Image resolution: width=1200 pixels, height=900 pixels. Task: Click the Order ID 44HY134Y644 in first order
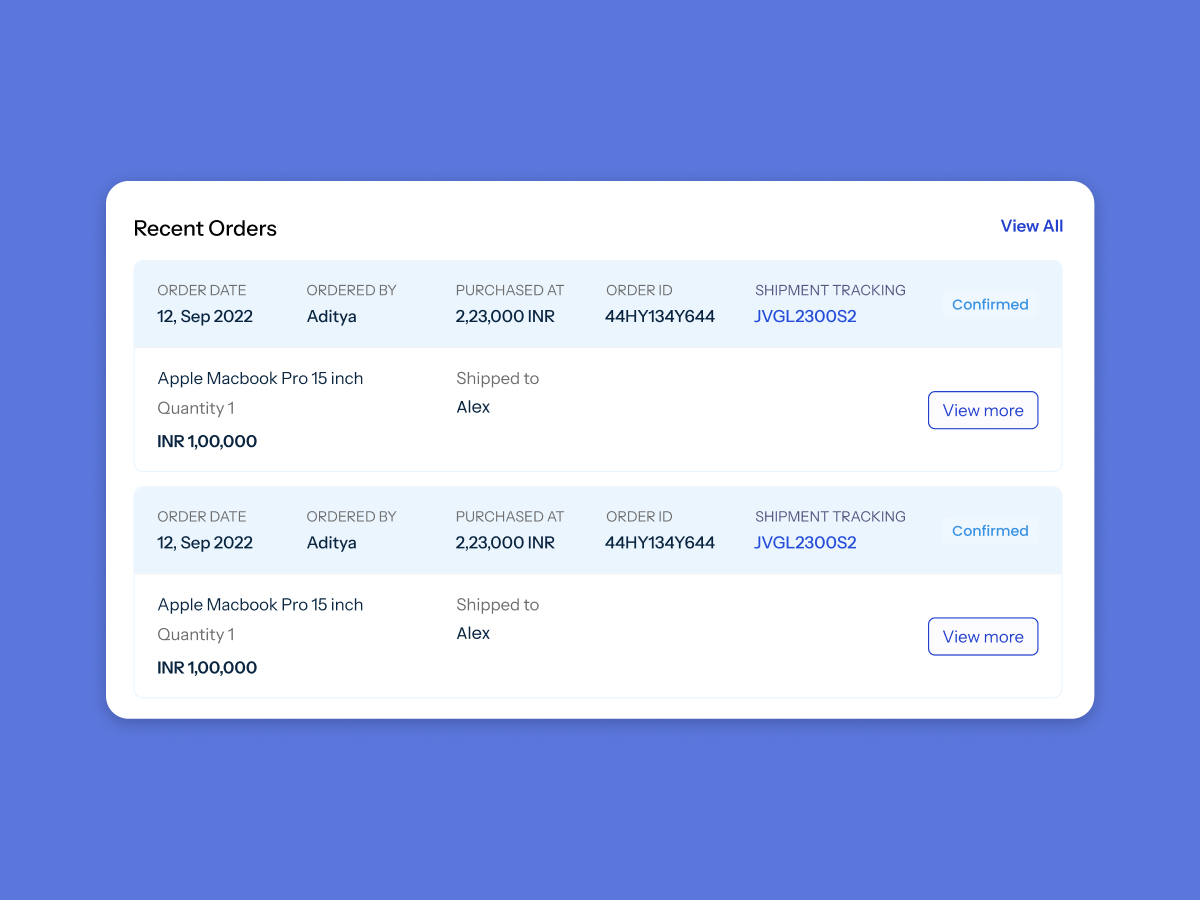click(660, 316)
